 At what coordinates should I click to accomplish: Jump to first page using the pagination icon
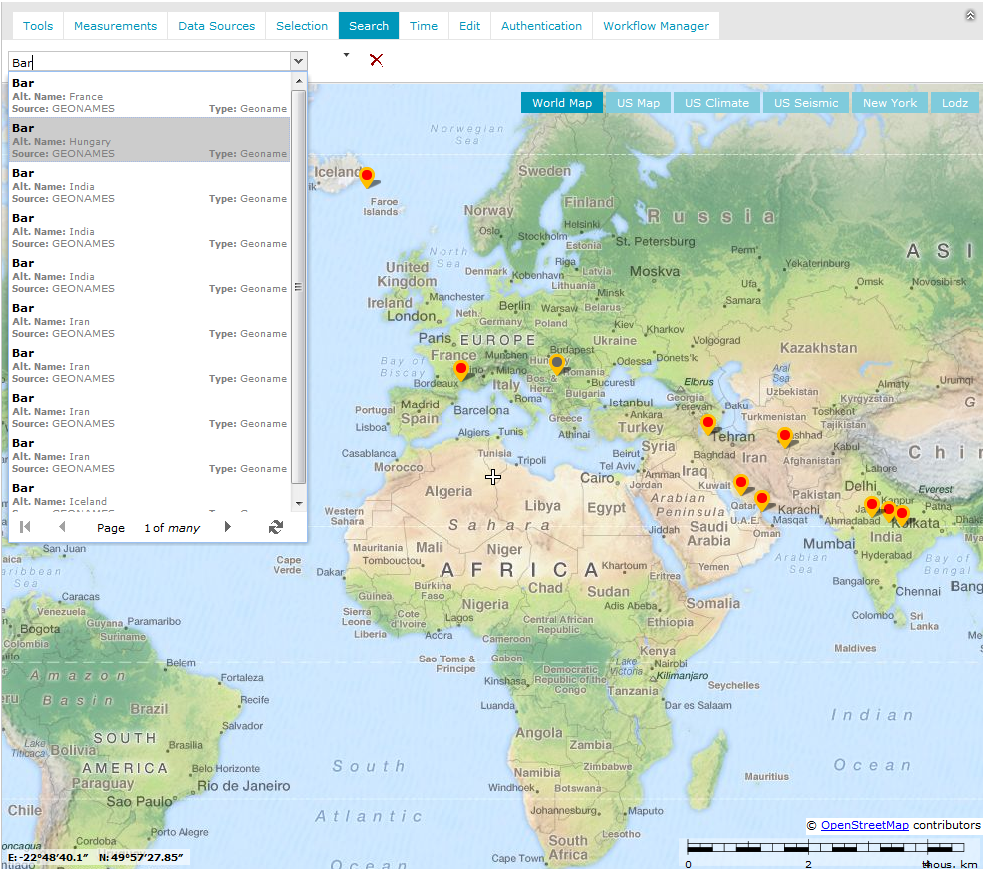pyautogui.click(x=24, y=527)
